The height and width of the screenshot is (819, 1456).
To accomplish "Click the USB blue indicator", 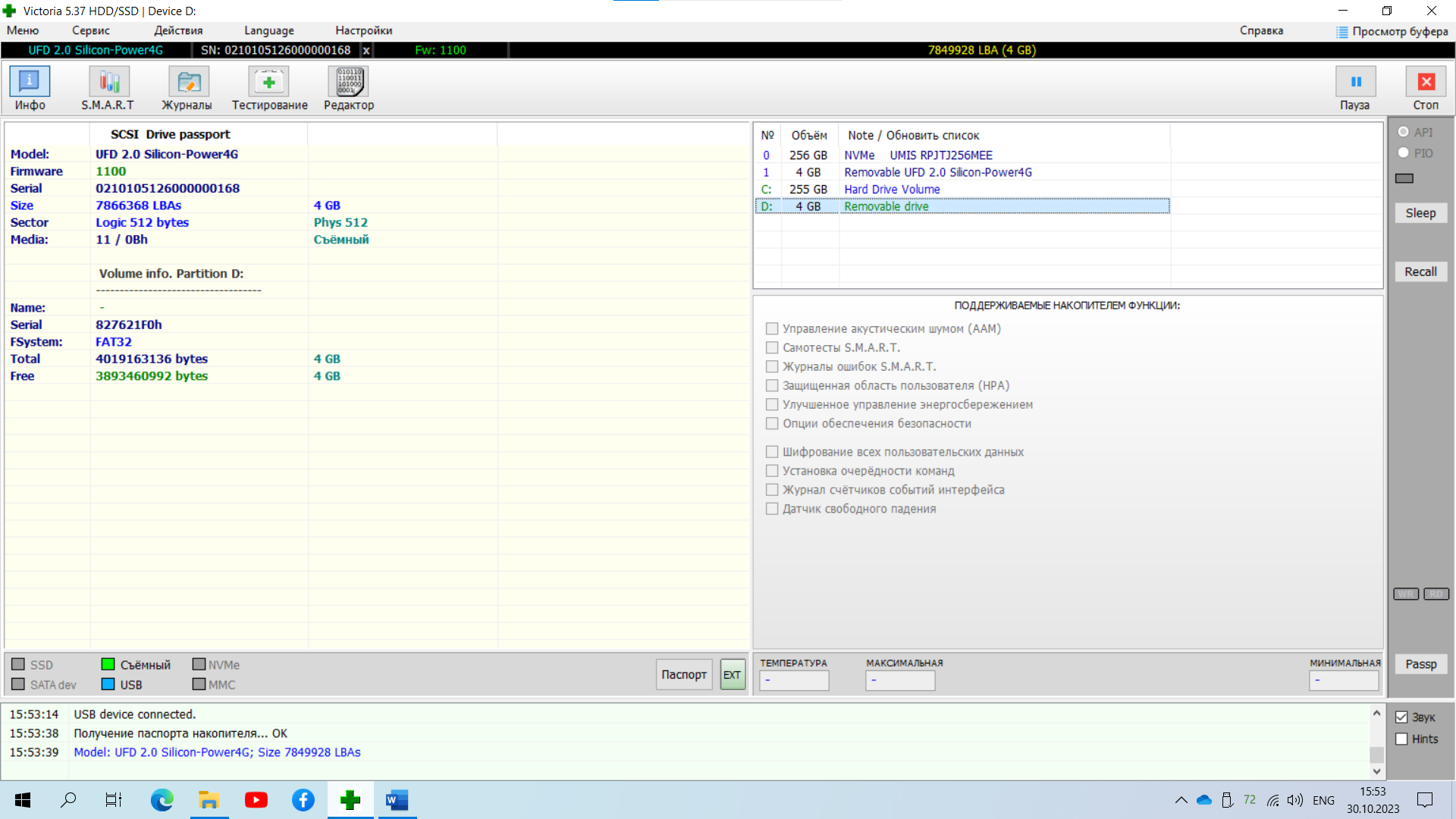I will coord(108,684).
